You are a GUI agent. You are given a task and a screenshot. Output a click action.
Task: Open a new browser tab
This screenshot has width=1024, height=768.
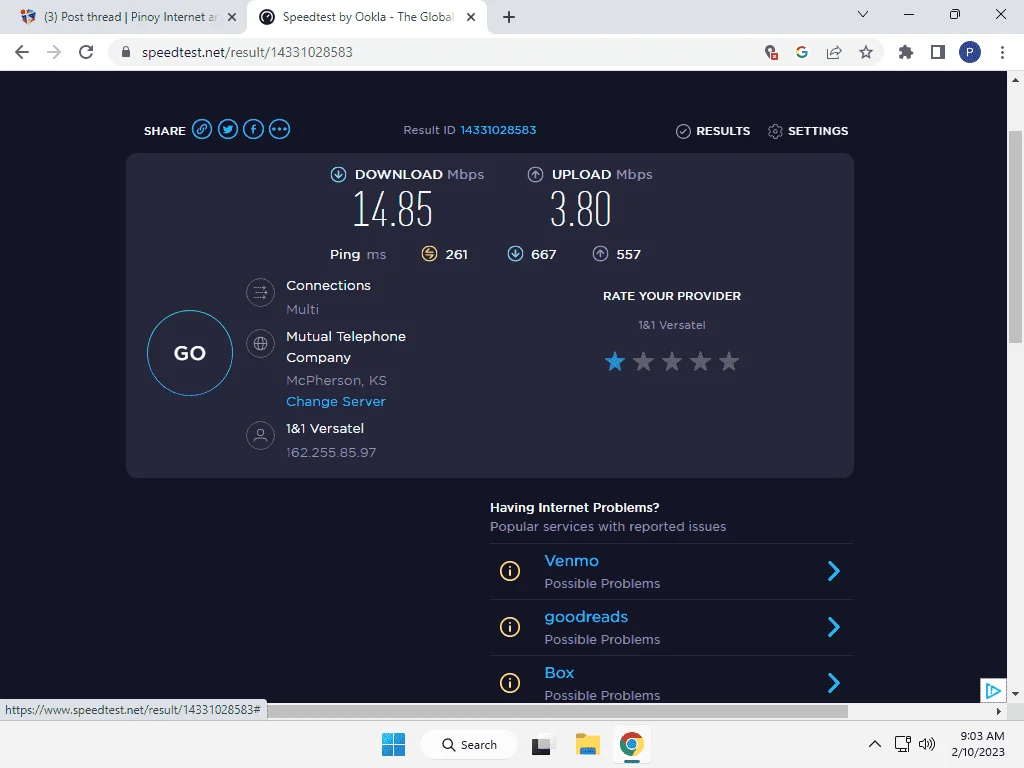(x=509, y=17)
